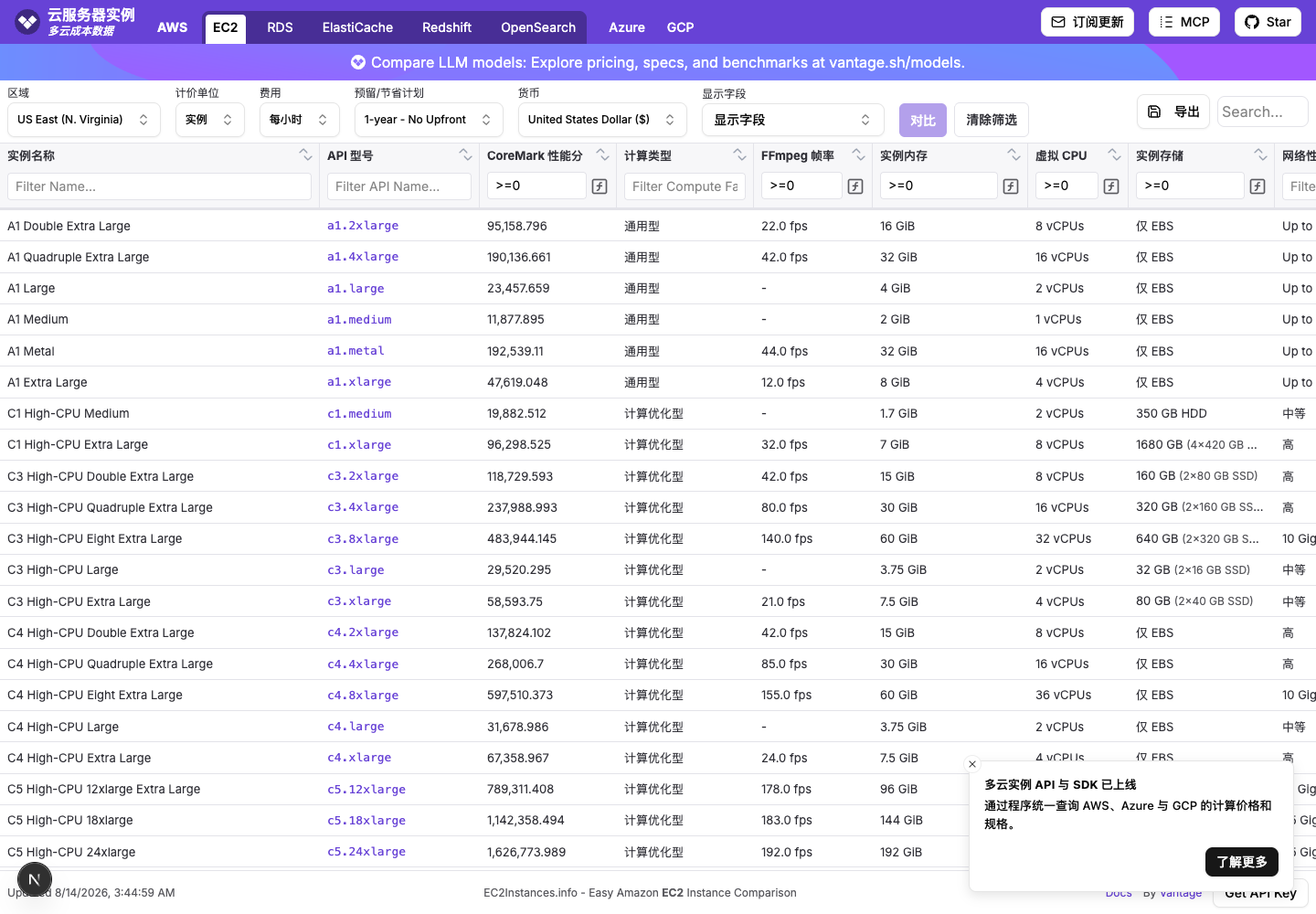Open 实例内存 filter function icon
Image resolution: width=1316 pixels, height=914 pixels.
[1011, 186]
